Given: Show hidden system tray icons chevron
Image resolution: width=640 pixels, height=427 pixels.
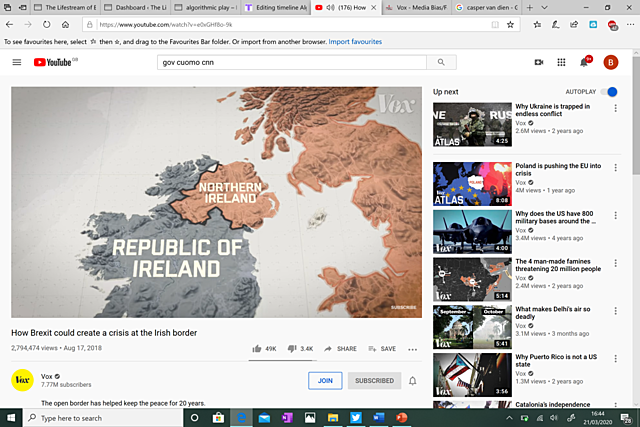Looking at the screenshot, I should 509,418.
